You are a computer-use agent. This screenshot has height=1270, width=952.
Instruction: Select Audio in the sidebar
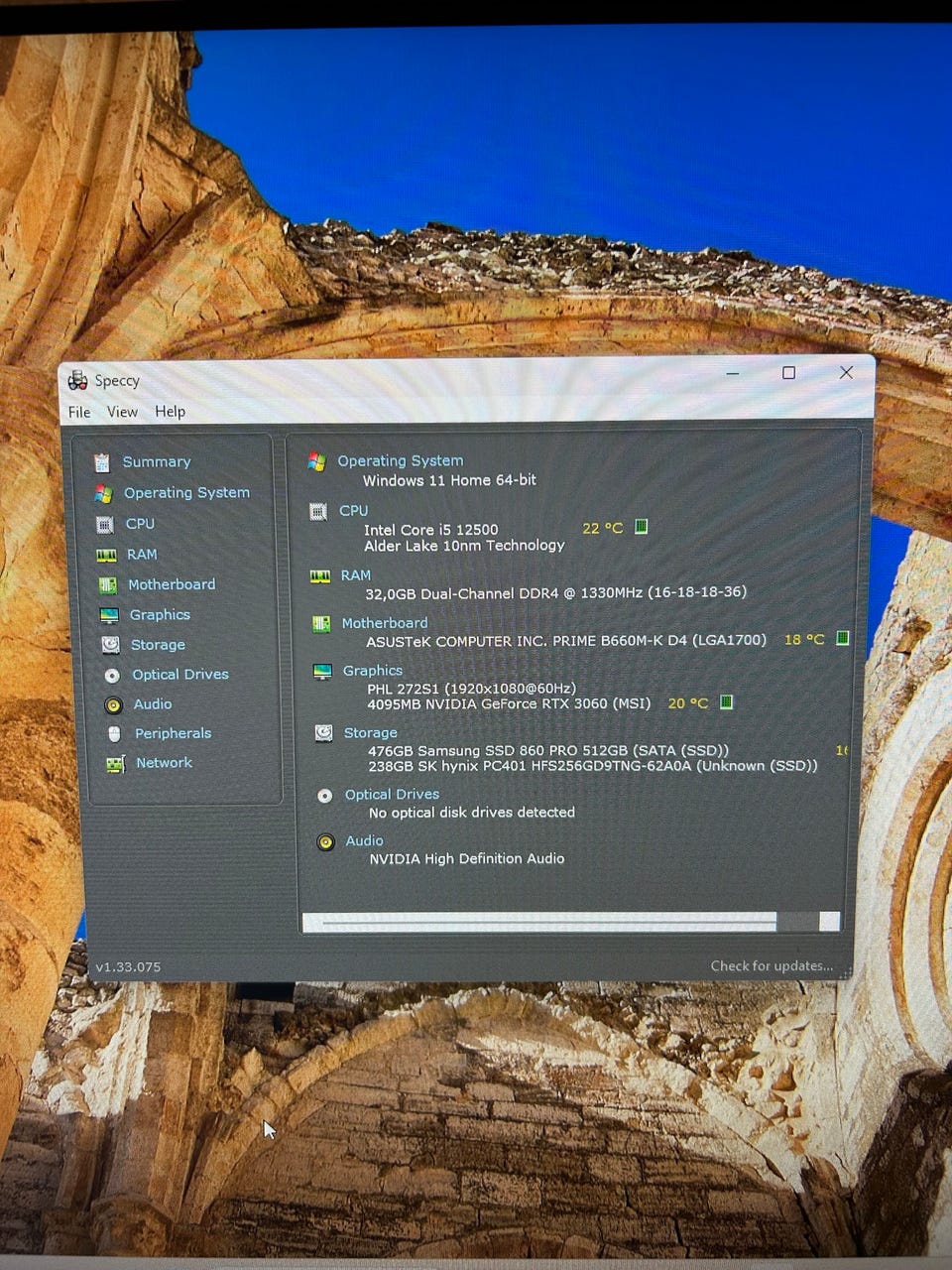click(153, 703)
